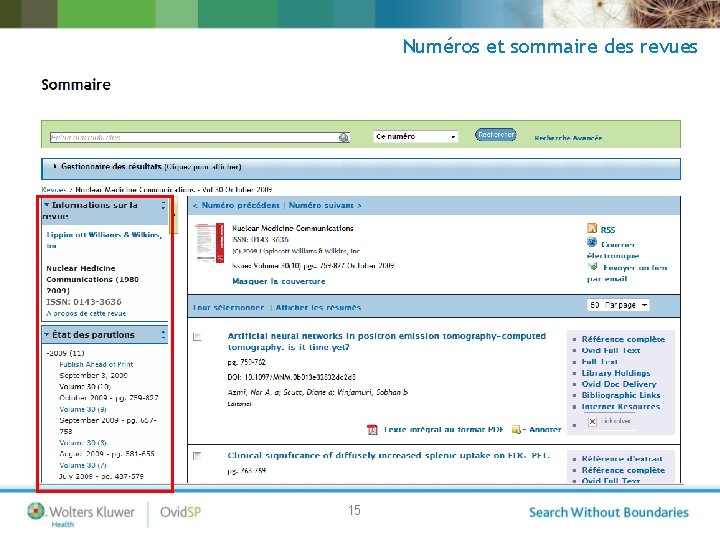Open 'Référence complète' of second article

(623, 470)
